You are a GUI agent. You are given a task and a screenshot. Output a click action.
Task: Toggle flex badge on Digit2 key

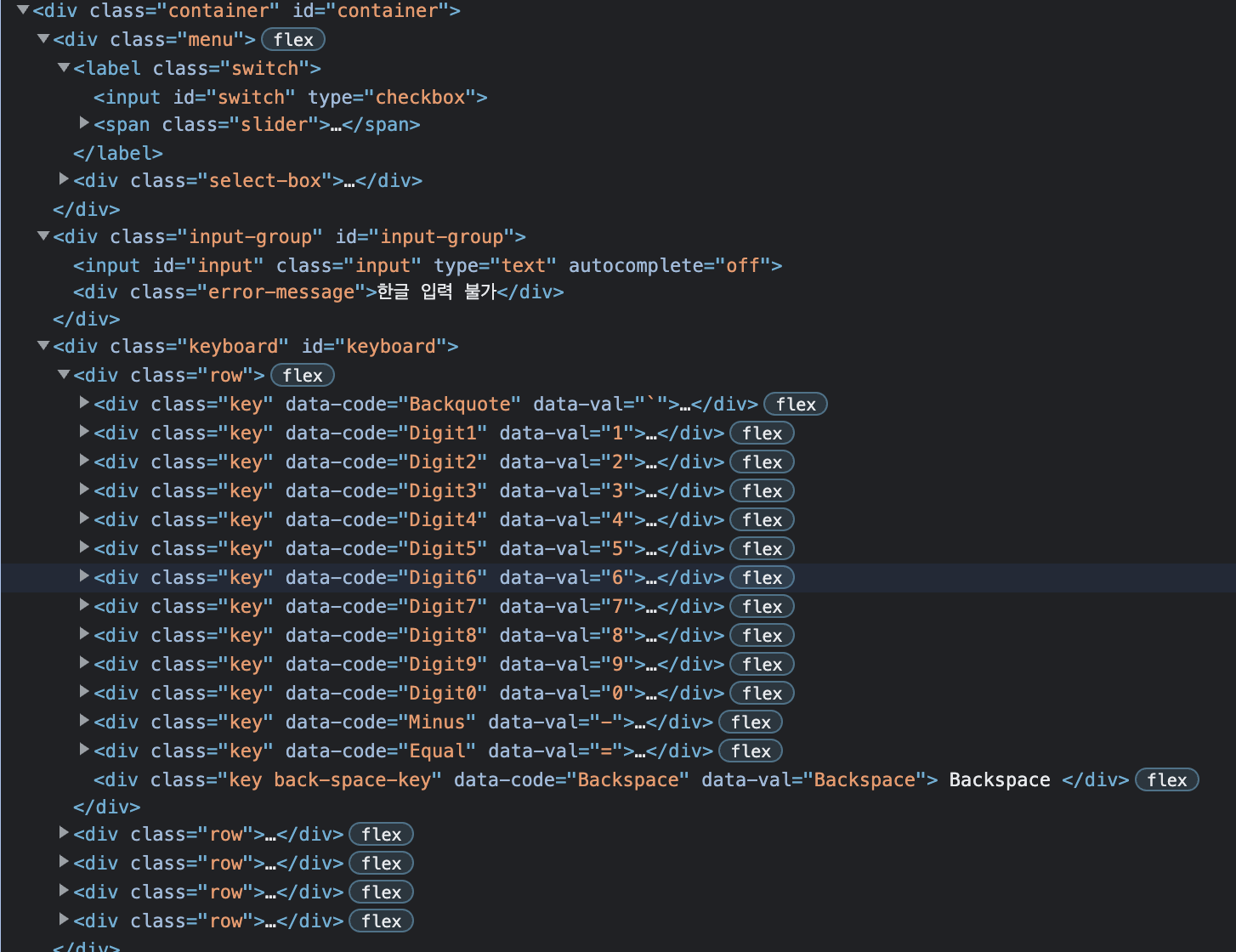763,462
